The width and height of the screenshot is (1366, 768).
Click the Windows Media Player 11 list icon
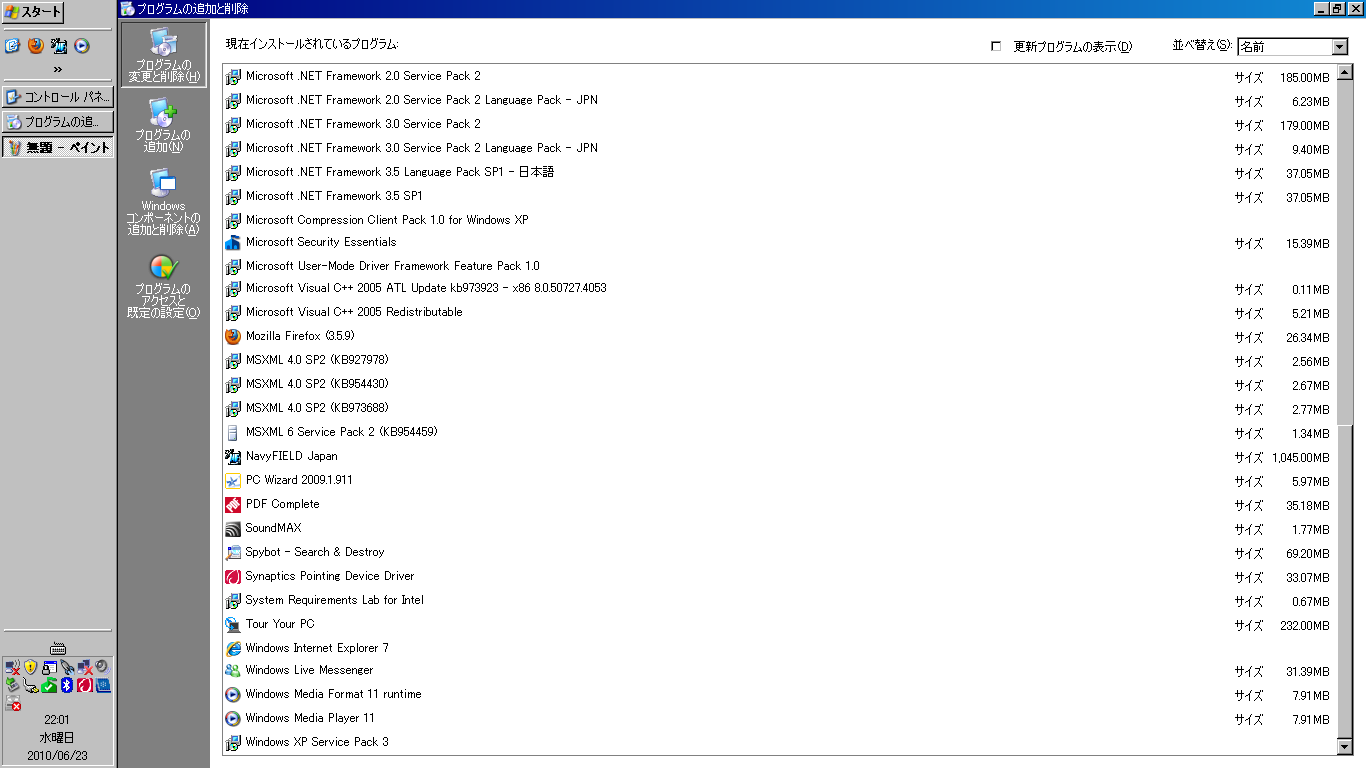(233, 719)
